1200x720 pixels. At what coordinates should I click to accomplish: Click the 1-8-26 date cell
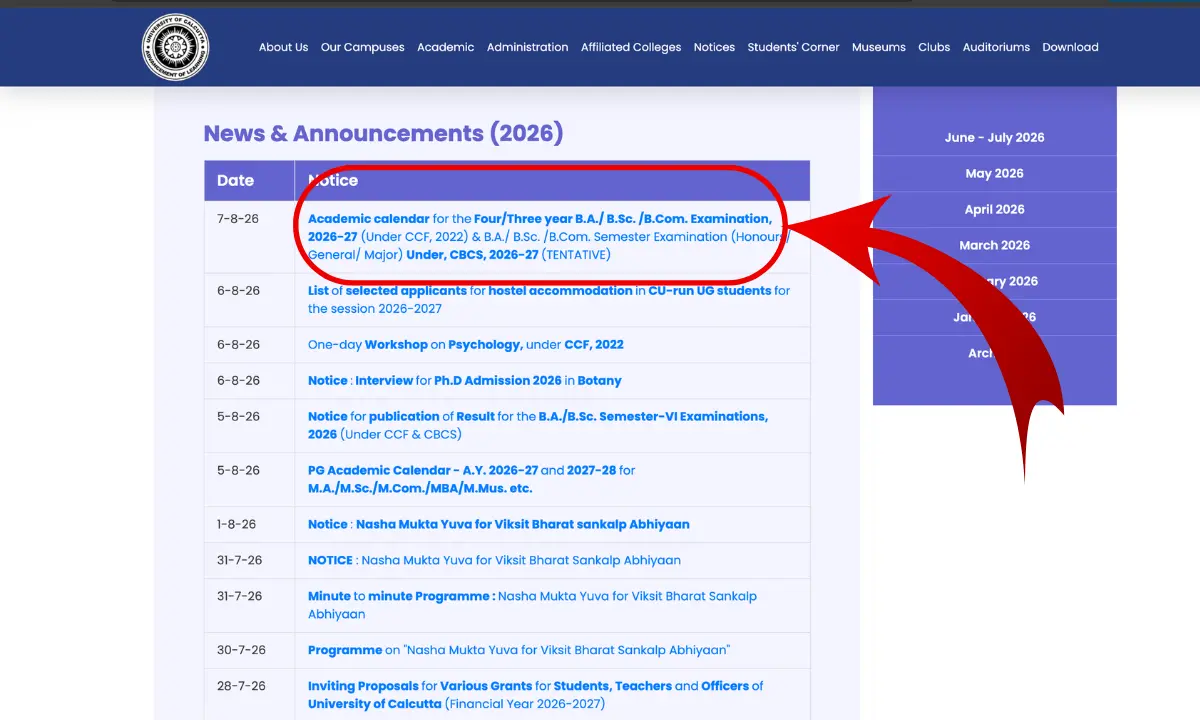249,525
